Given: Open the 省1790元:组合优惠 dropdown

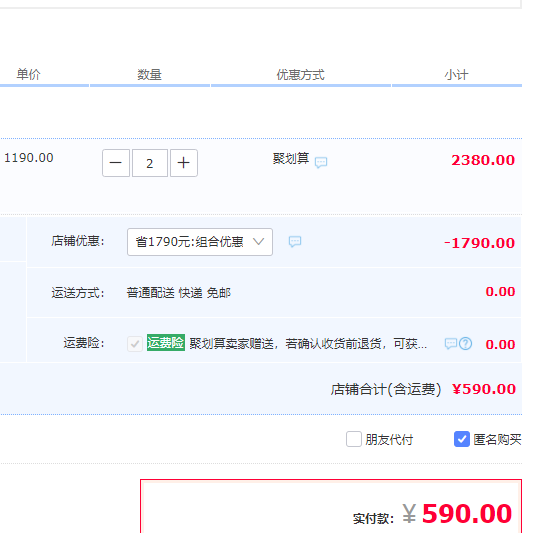Looking at the screenshot, I should pos(200,242).
